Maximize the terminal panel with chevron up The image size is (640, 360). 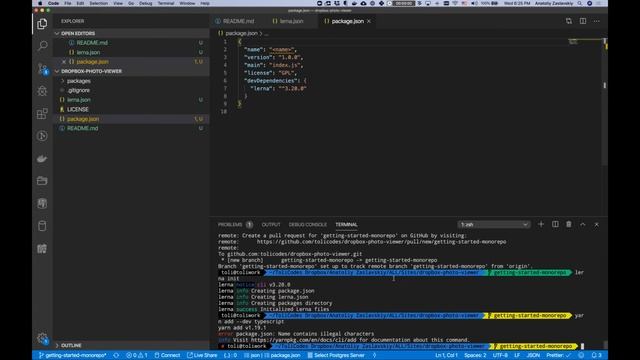(582, 224)
